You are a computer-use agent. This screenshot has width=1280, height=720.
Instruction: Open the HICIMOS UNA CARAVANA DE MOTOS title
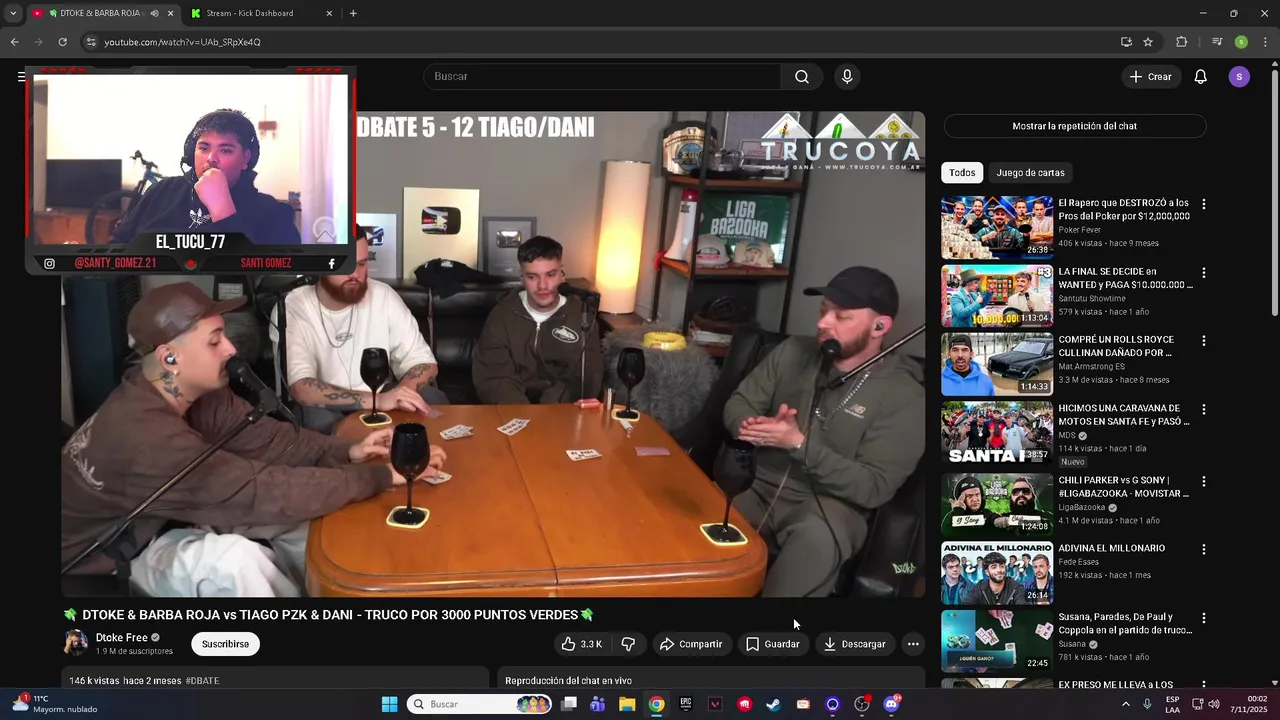(1124, 415)
